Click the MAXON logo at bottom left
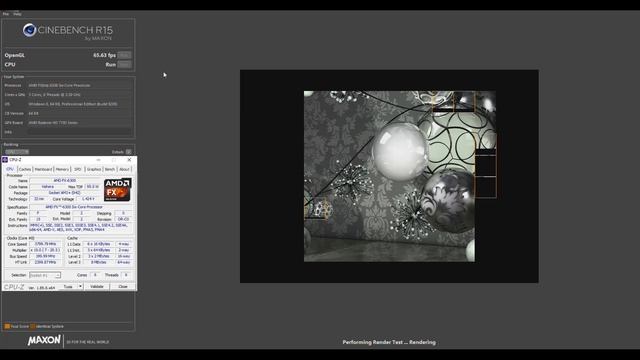The height and width of the screenshot is (360, 640). click(x=44, y=340)
